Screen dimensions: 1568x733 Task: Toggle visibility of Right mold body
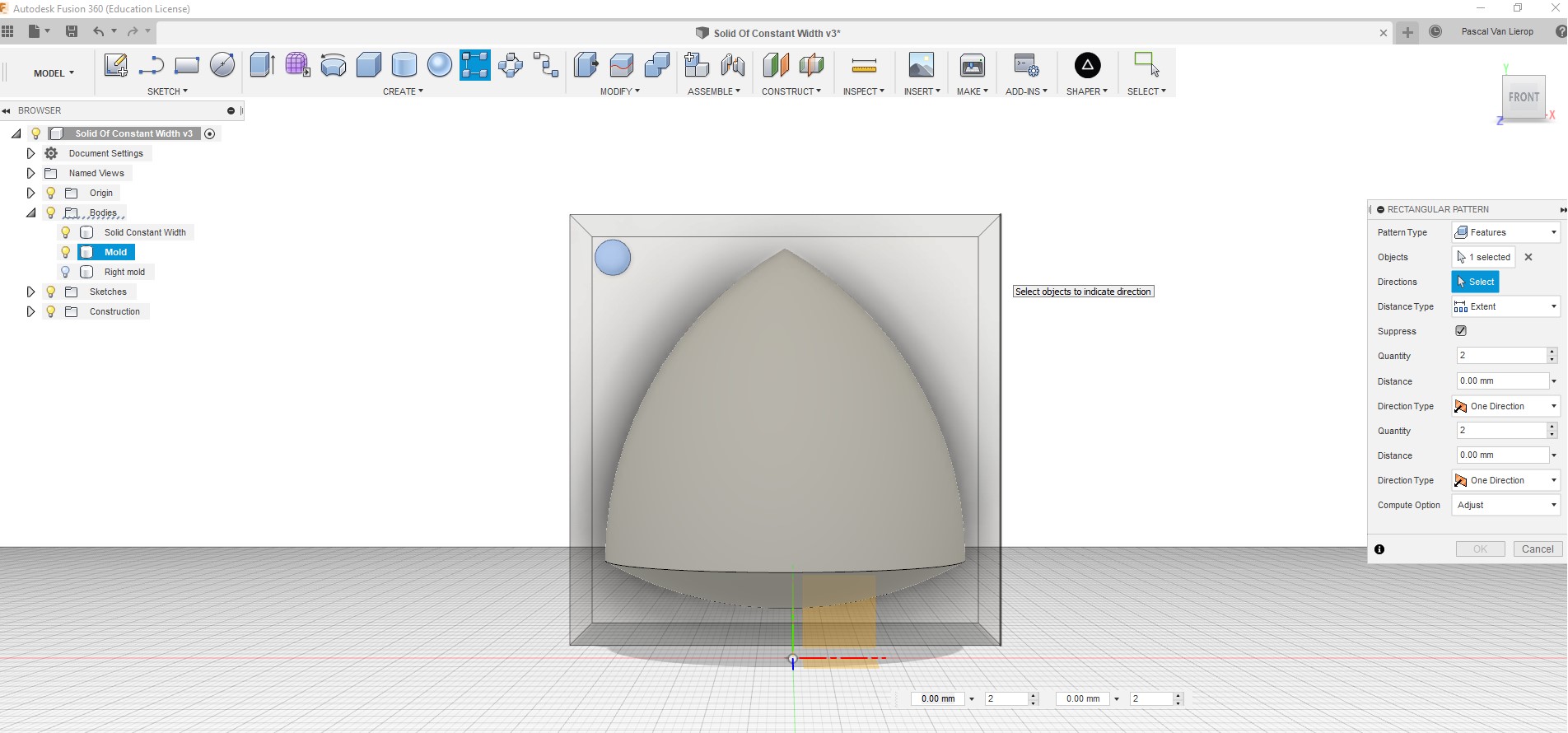[x=66, y=272]
